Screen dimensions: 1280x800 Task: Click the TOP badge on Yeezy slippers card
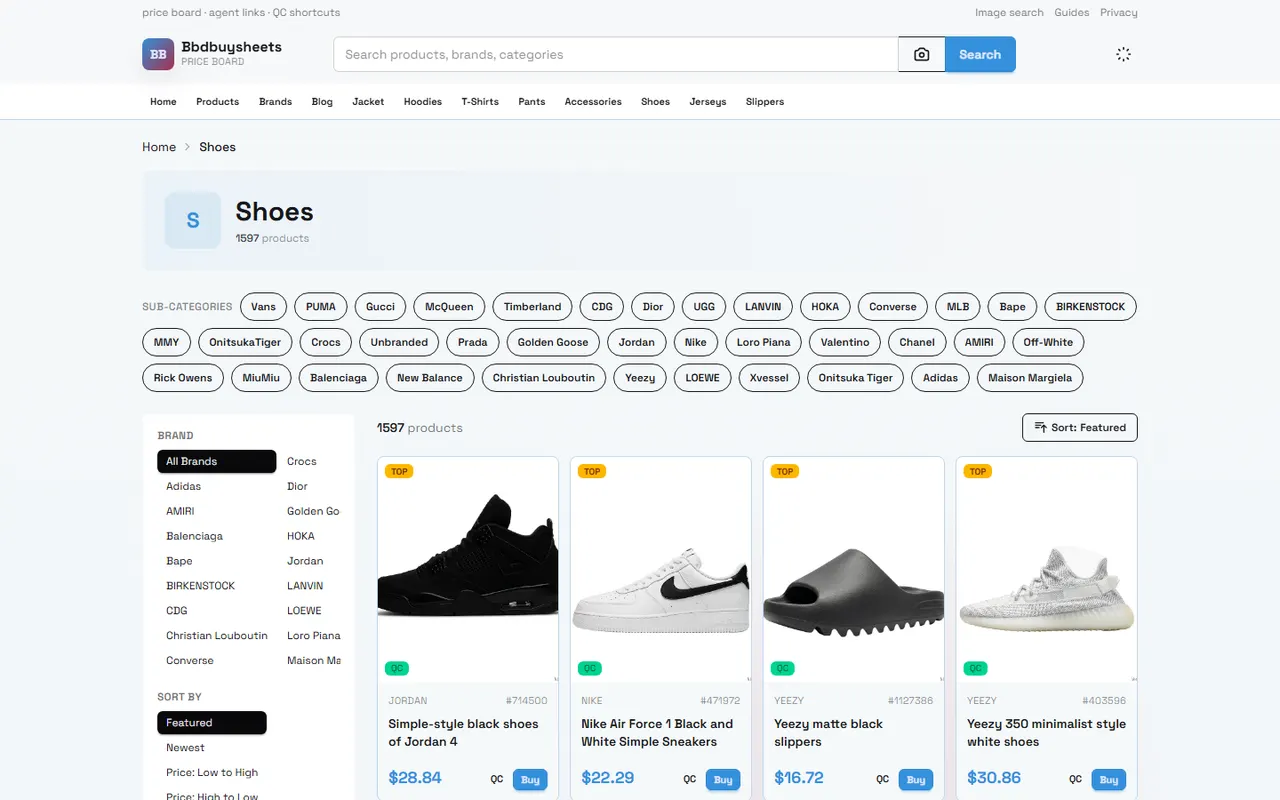[x=785, y=471]
